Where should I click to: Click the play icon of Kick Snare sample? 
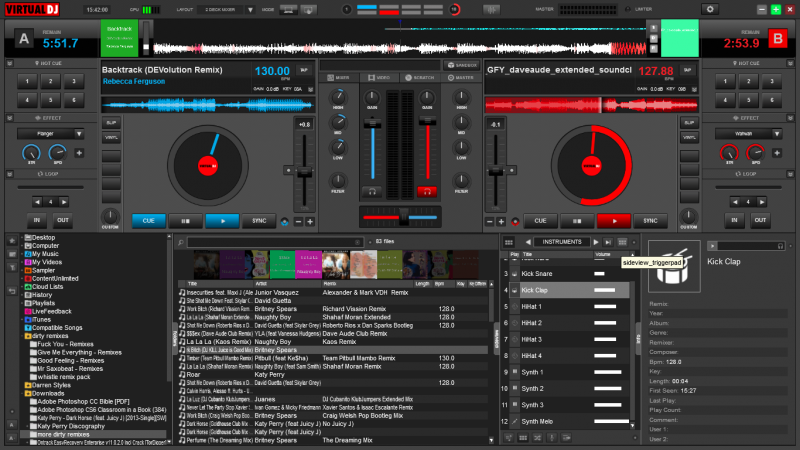514,274
